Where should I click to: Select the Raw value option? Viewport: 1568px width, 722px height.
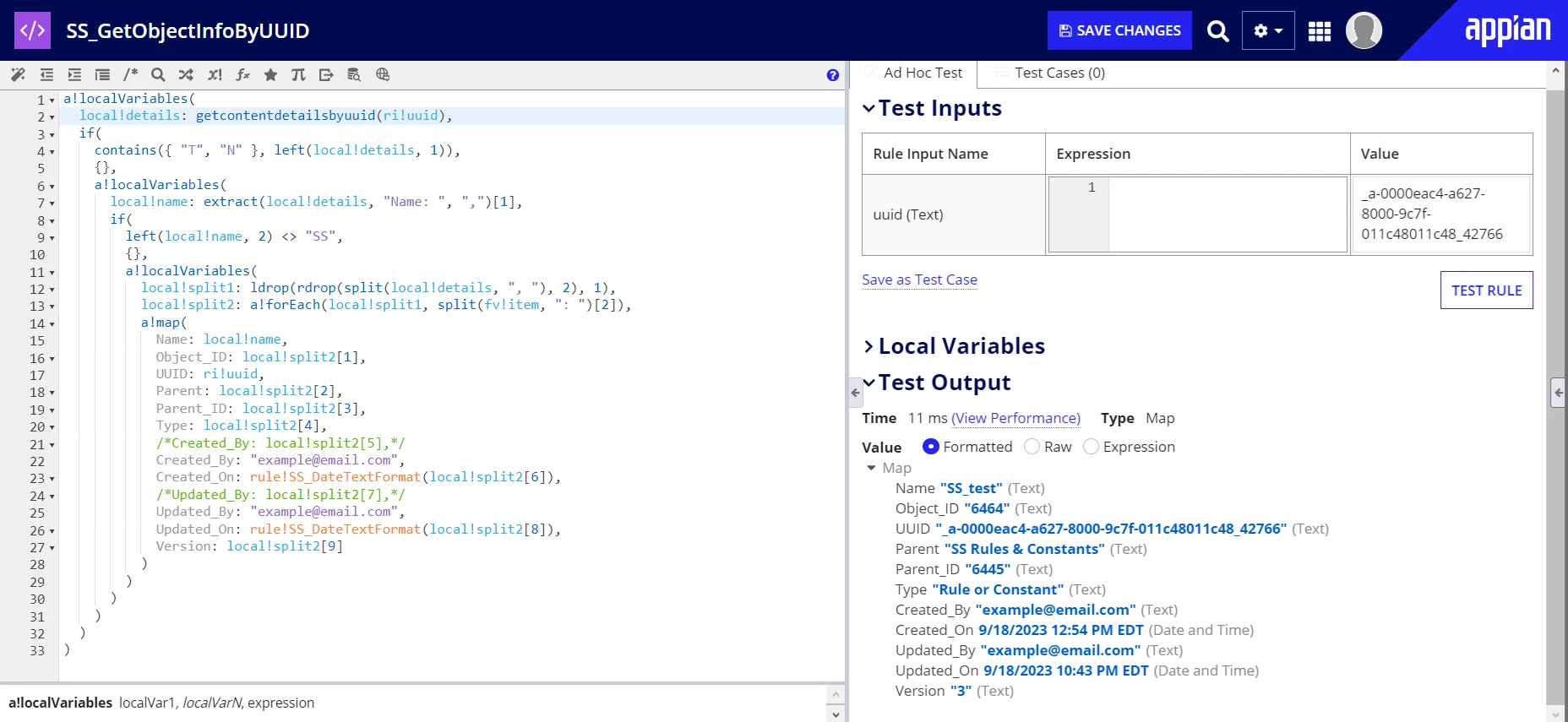pos(1032,447)
